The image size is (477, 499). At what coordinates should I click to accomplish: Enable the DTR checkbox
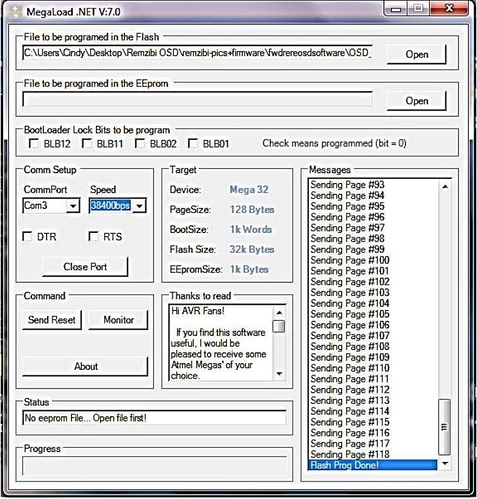click(x=27, y=237)
